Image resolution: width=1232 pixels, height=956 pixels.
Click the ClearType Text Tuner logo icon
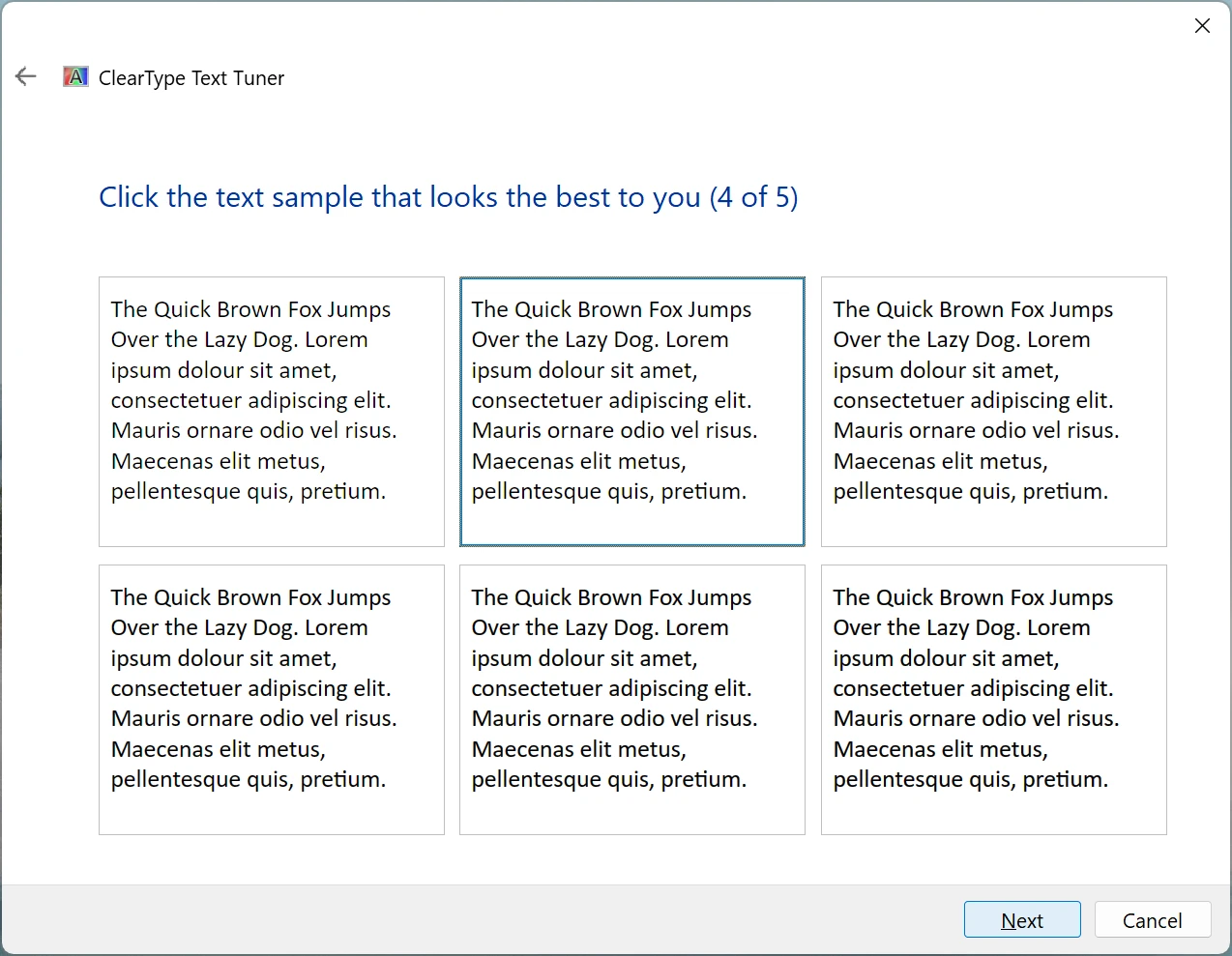[74, 76]
